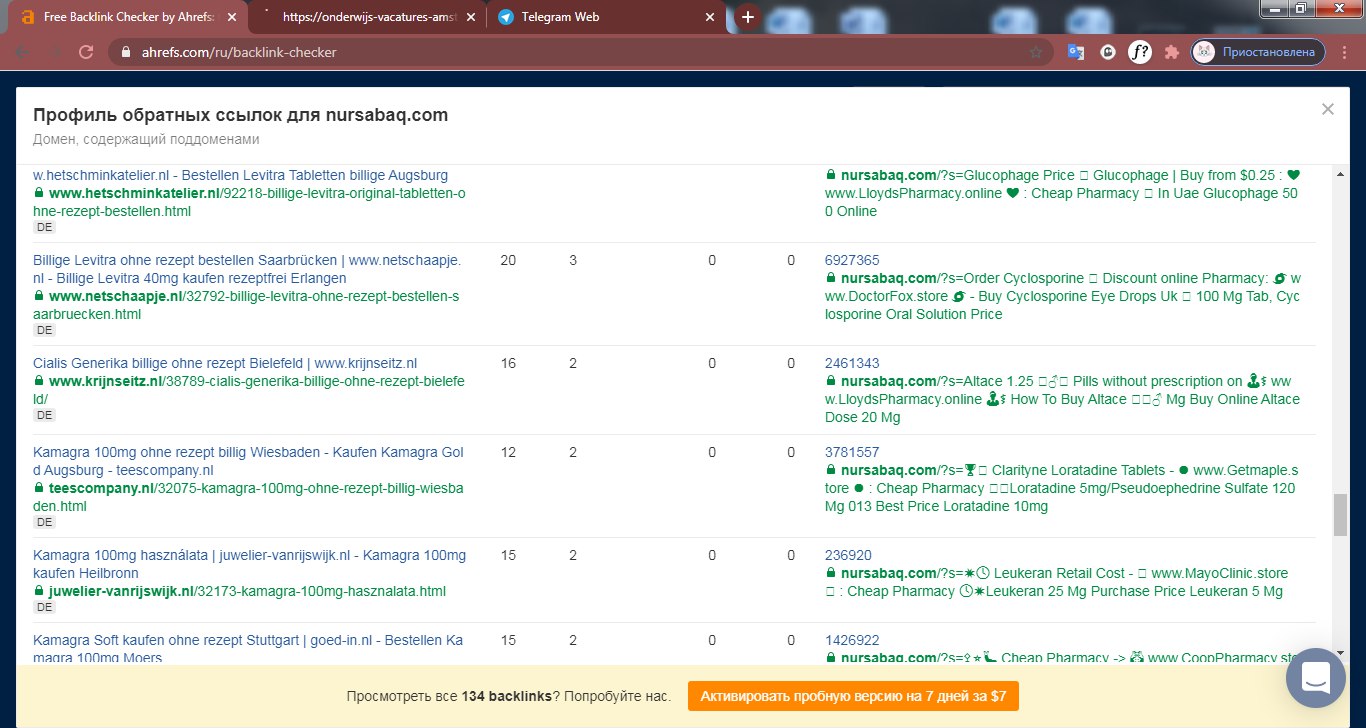1366x728 pixels.
Task: Open nursabaq.com Leukeran Retail Cost link
Action: point(1057,582)
